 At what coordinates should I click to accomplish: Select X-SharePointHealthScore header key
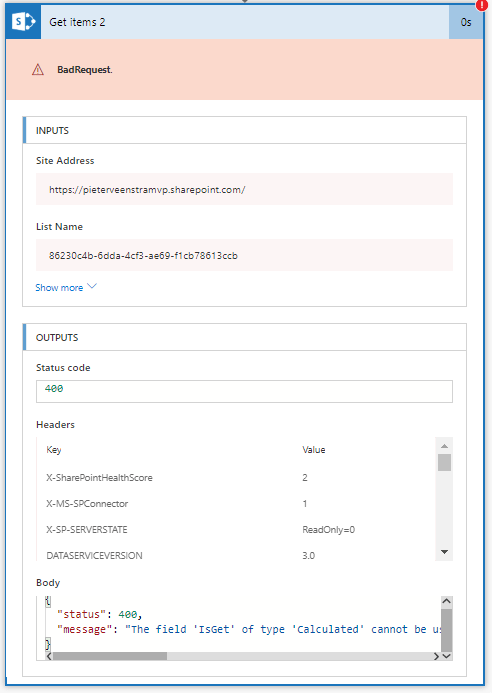coord(99,478)
